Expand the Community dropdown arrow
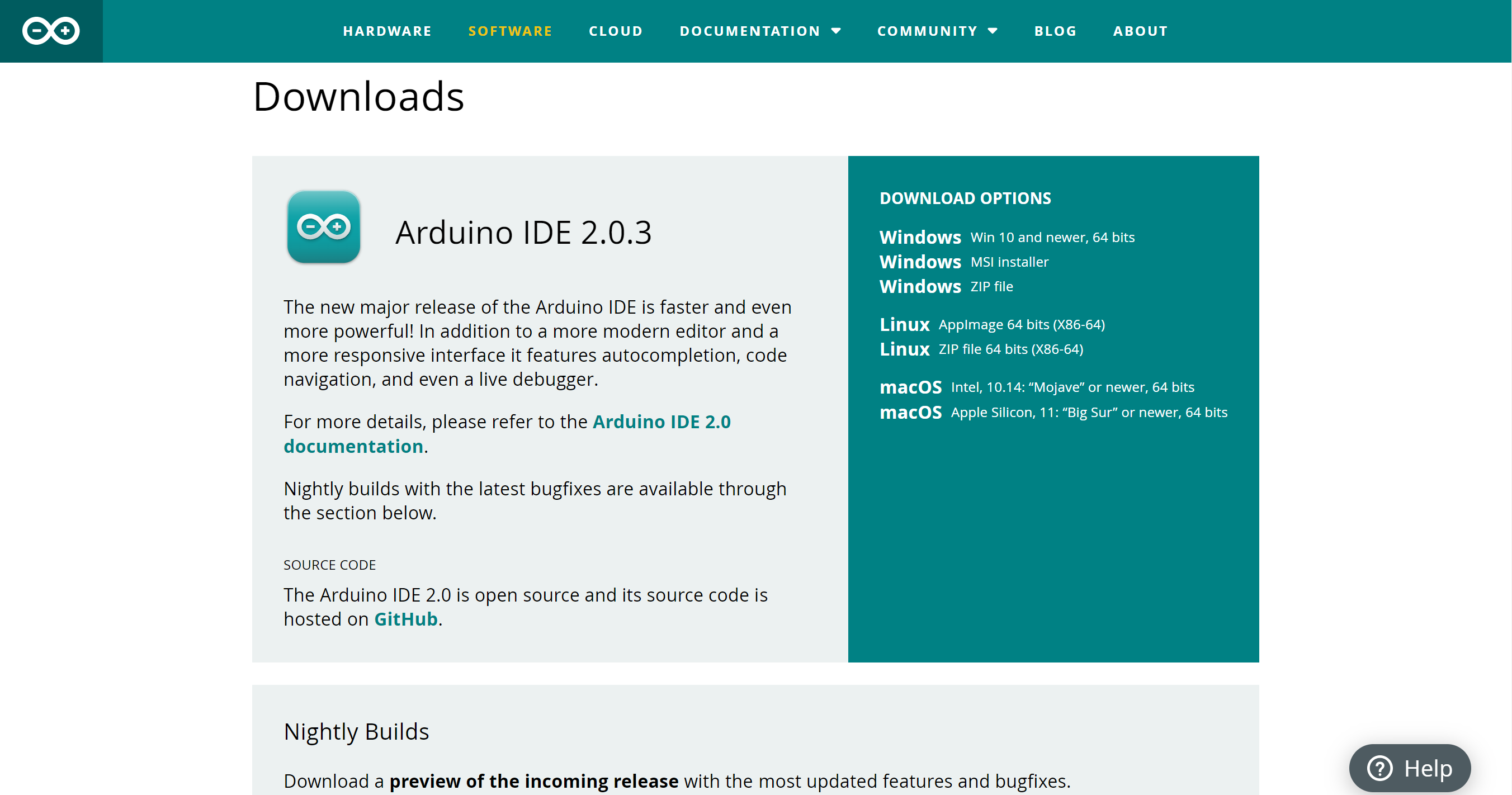This screenshot has height=795, width=1512. tap(993, 31)
